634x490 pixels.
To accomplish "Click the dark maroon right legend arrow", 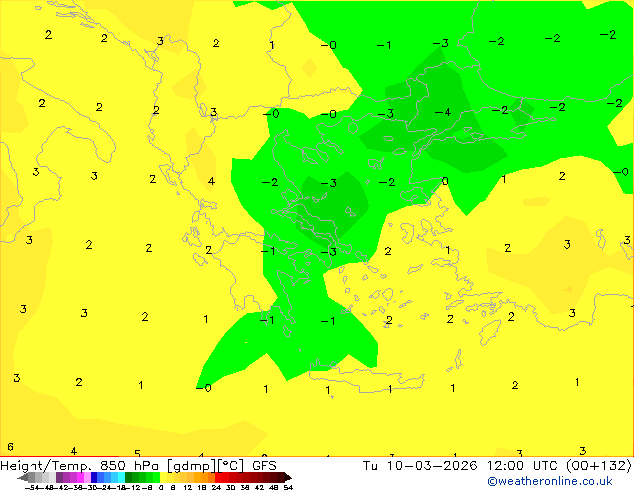I will click(287, 477).
